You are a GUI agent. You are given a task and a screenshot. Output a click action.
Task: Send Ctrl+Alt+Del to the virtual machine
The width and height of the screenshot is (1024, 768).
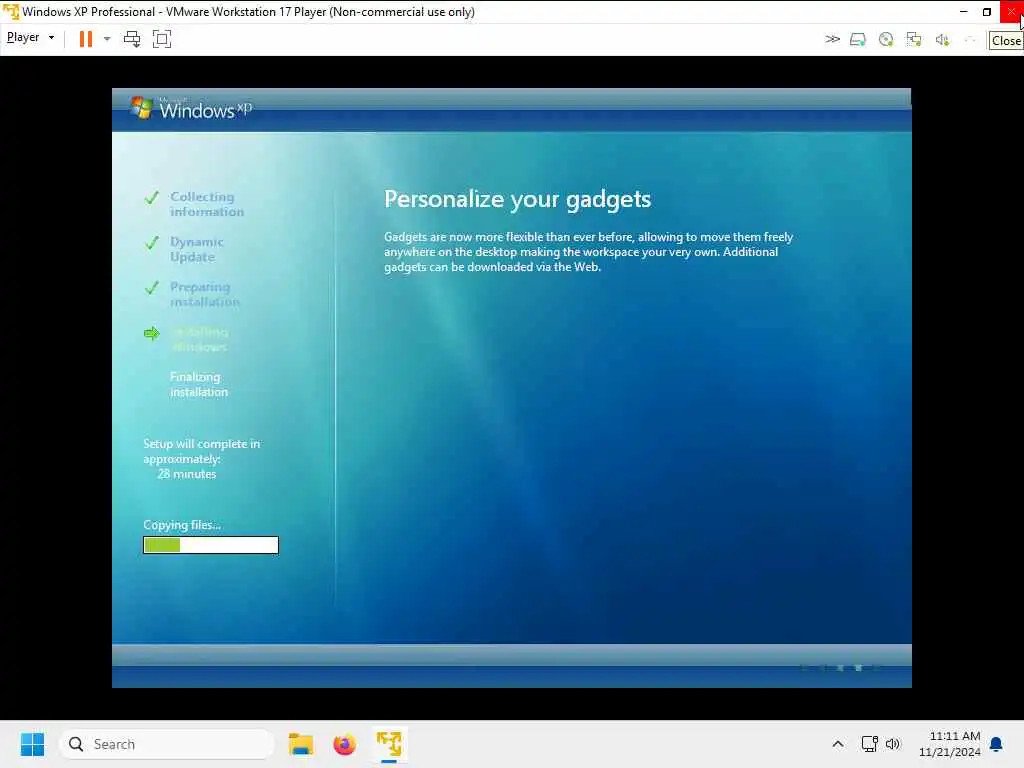(x=132, y=39)
